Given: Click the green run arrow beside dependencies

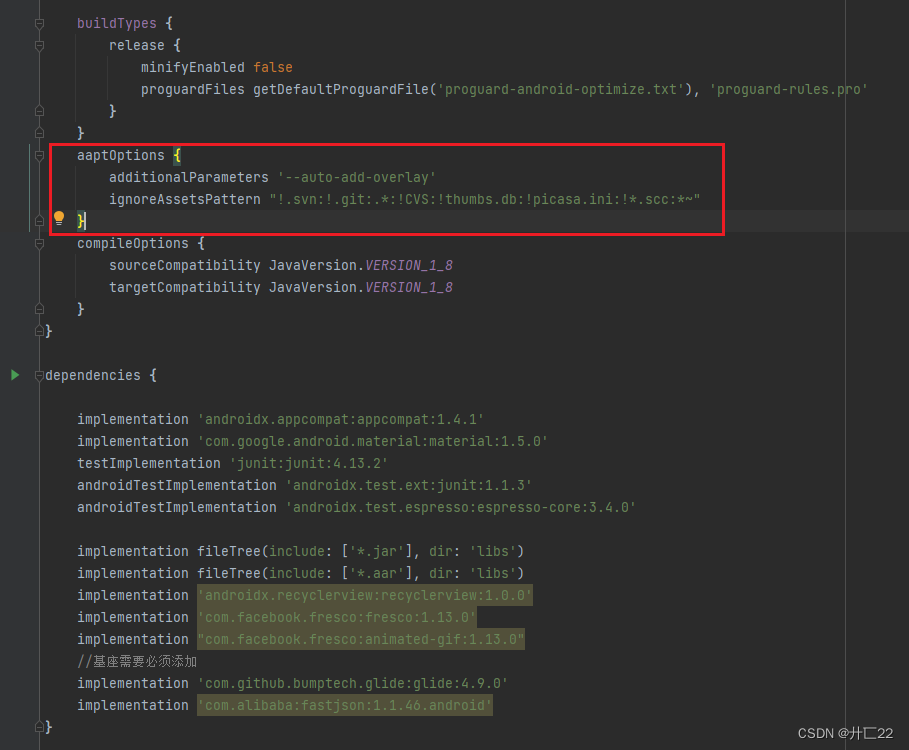Looking at the screenshot, I should pyautogui.click(x=14, y=375).
